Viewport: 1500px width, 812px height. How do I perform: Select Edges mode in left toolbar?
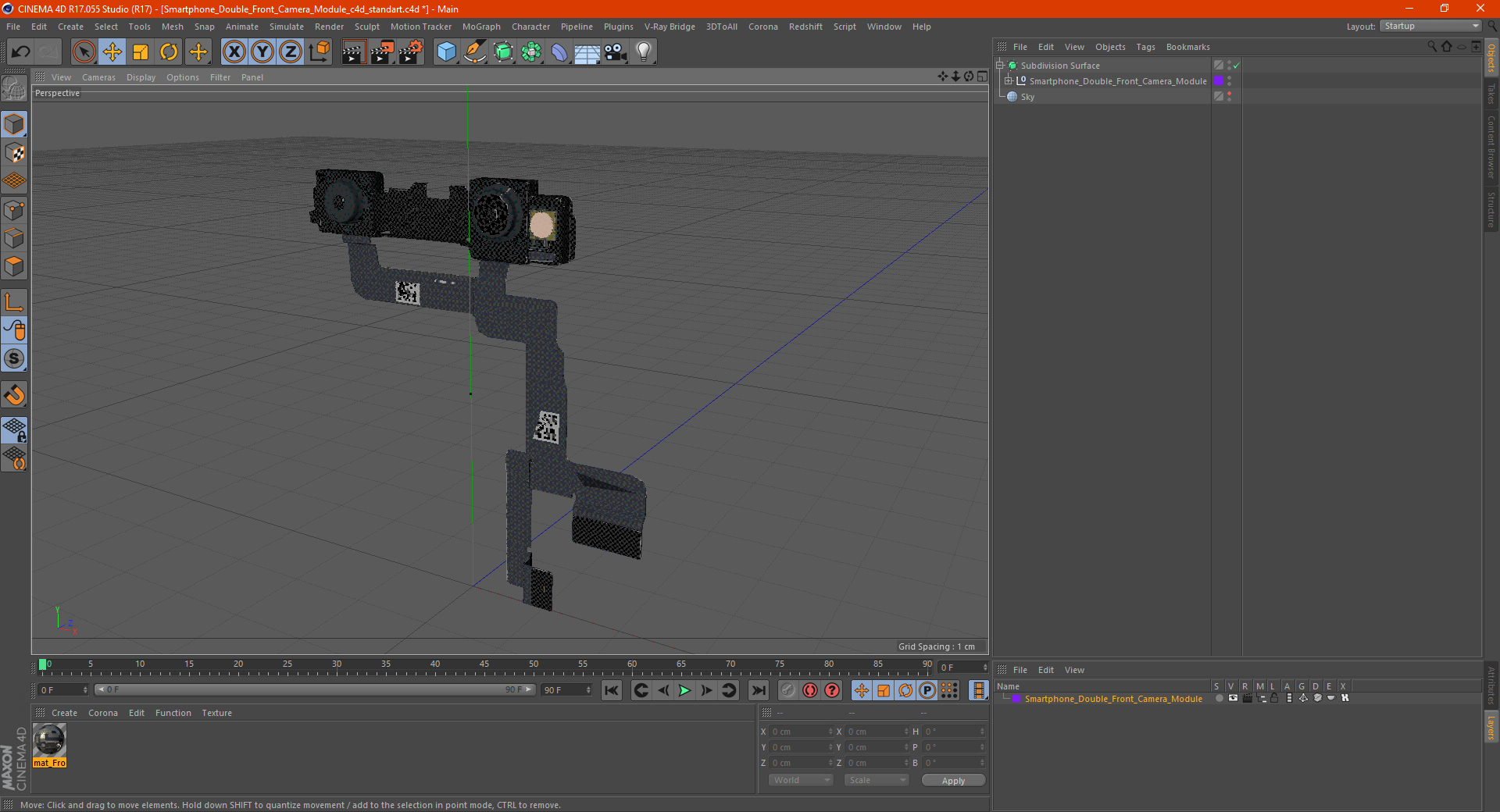14,238
